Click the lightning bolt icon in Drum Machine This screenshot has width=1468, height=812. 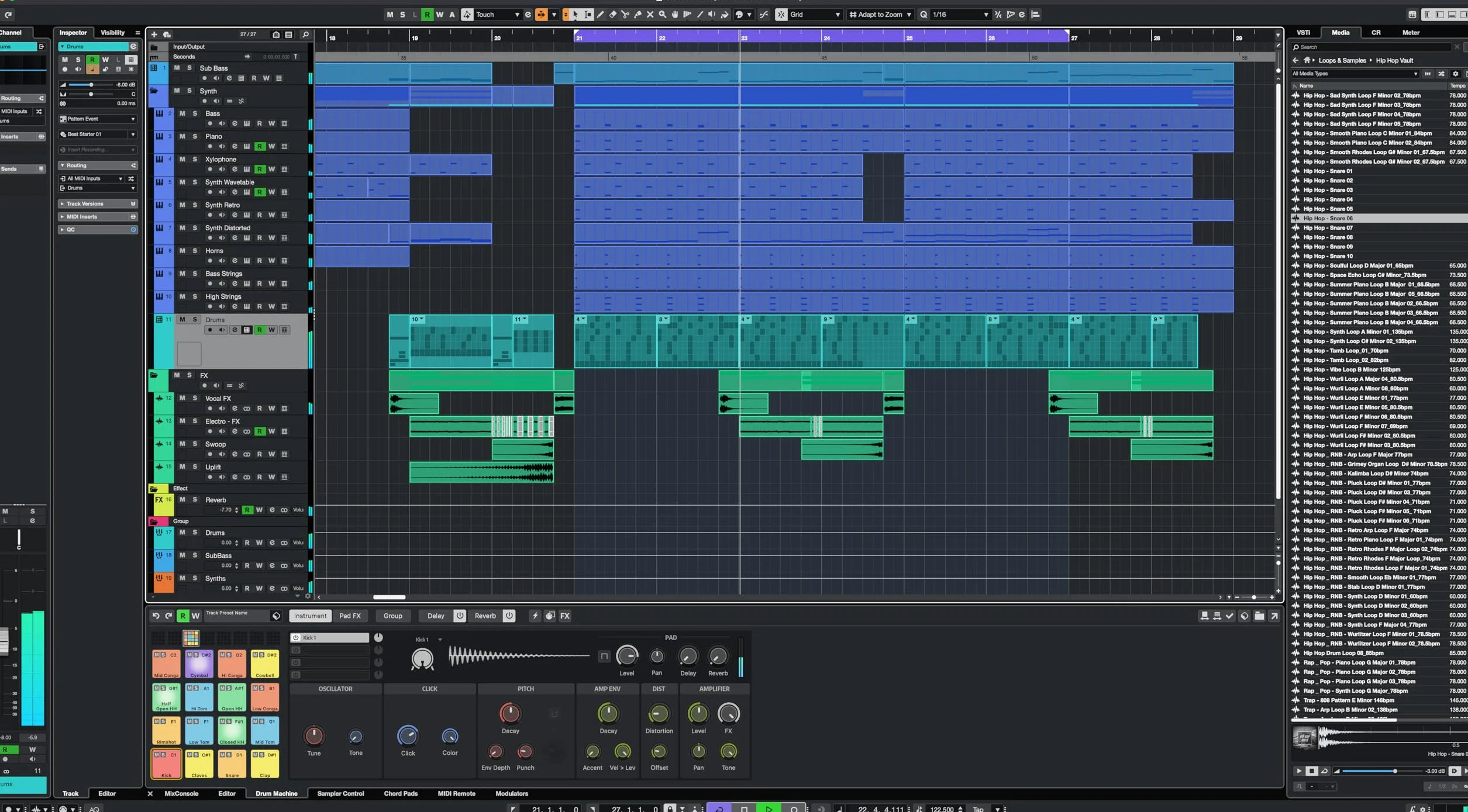[x=535, y=616]
